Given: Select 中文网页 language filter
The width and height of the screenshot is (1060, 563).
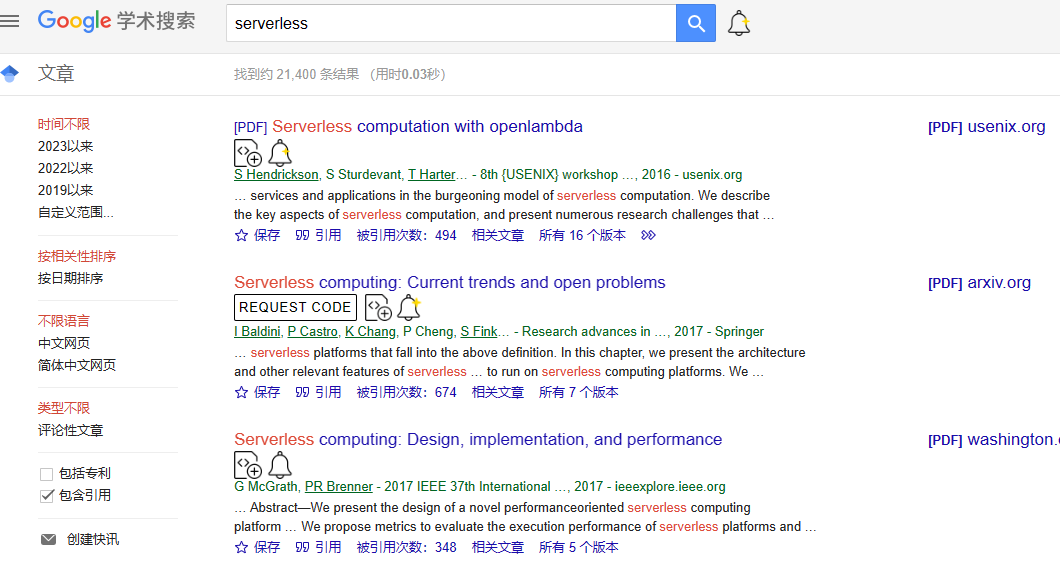Looking at the screenshot, I should pyautogui.click(x=64, y=343).
